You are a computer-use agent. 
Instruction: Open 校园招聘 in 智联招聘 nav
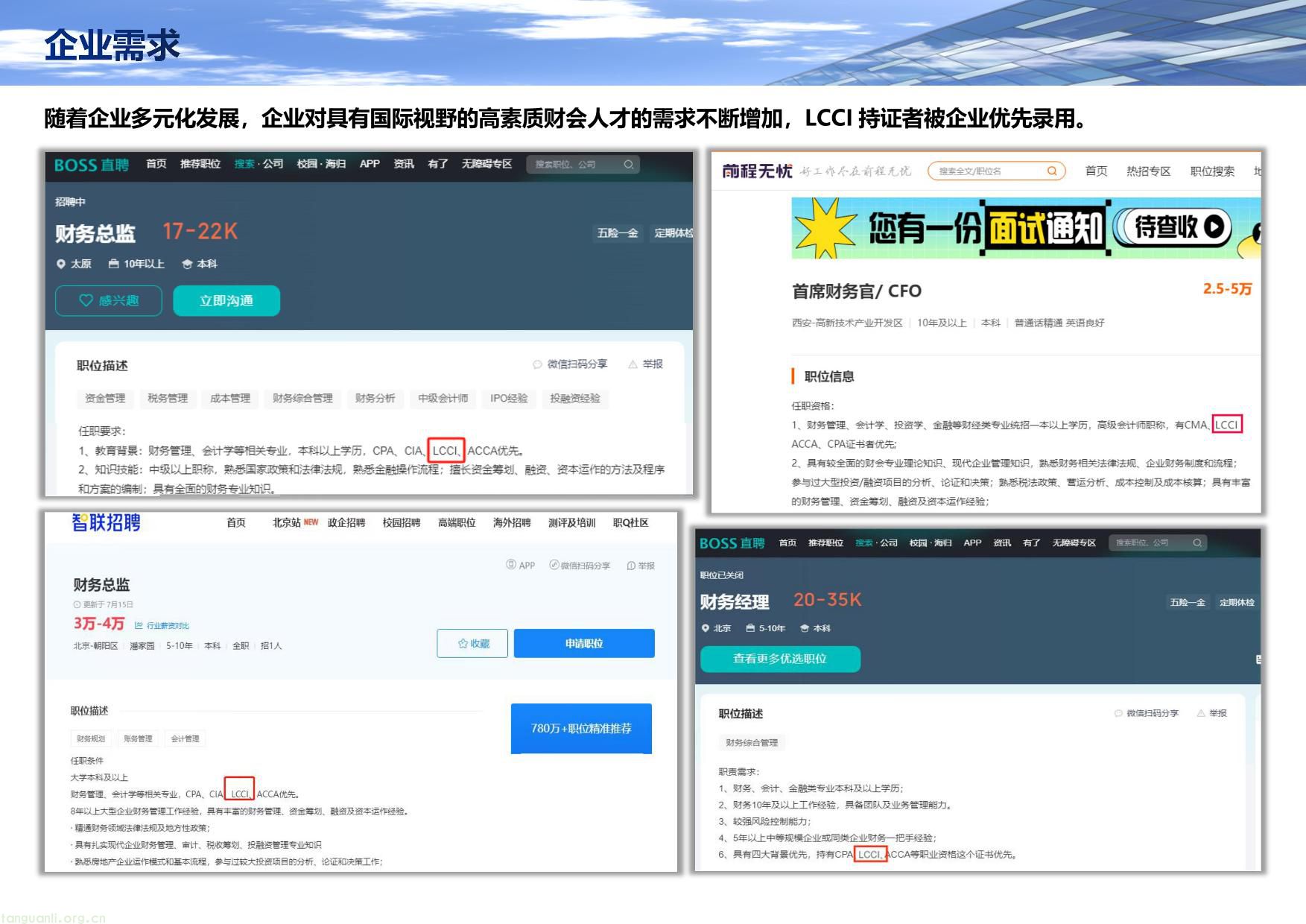tap(402, 522)
